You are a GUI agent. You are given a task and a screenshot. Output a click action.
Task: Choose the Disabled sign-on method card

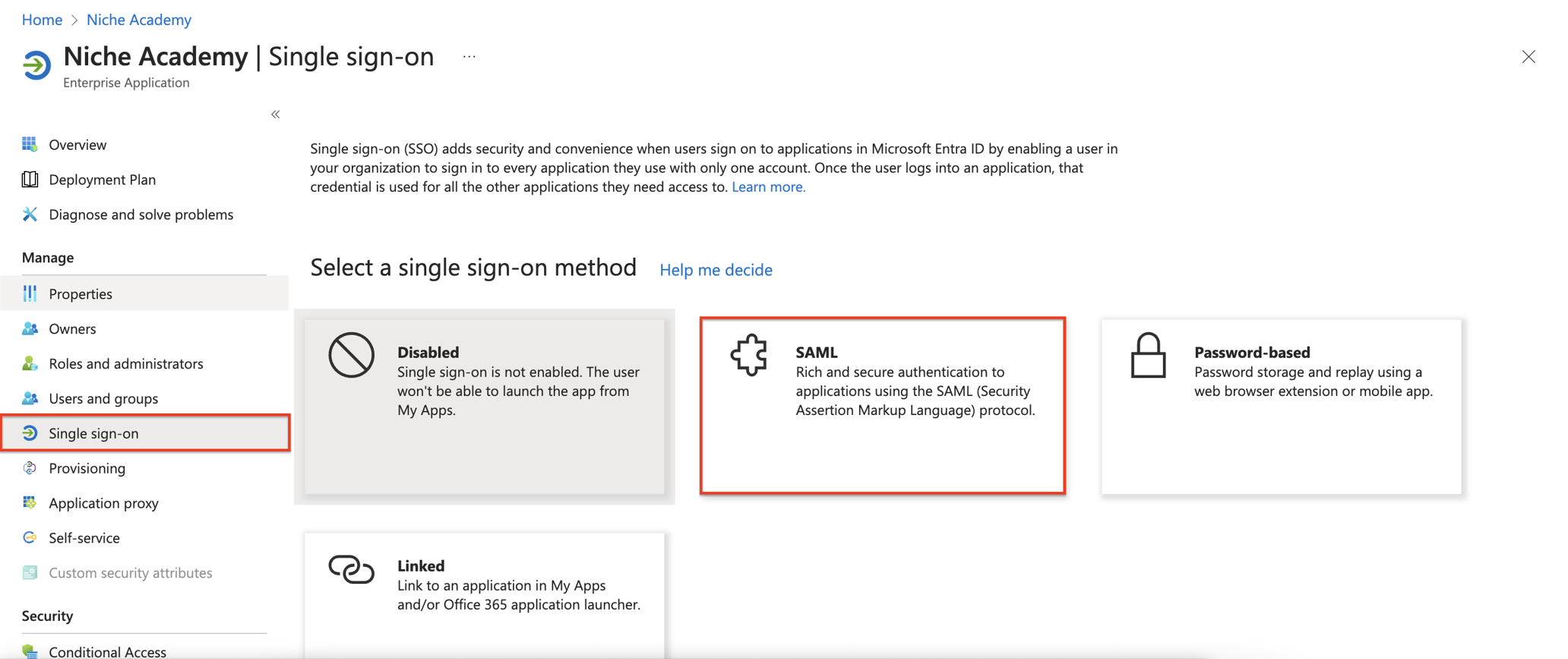[485, 406]
